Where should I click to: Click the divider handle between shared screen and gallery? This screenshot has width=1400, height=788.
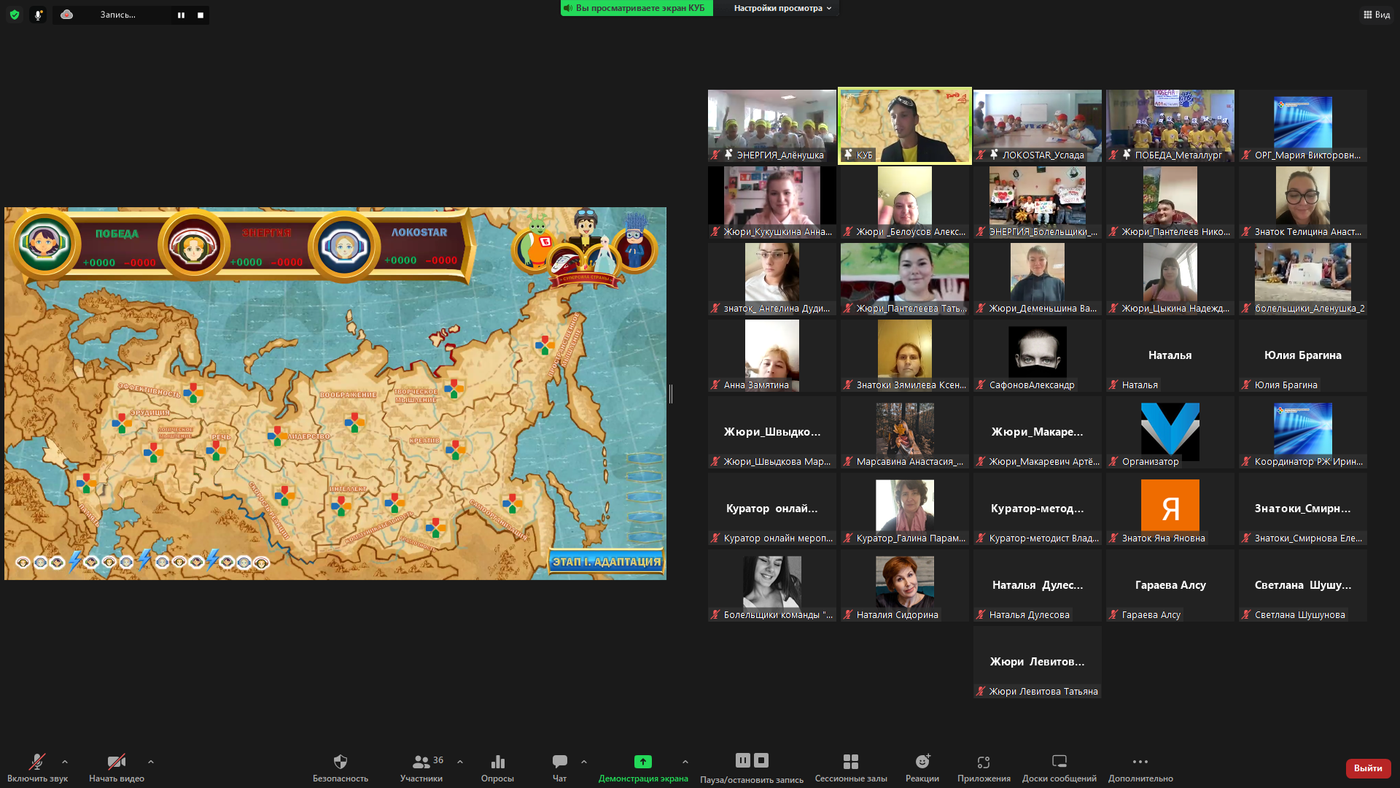point(670,394)
